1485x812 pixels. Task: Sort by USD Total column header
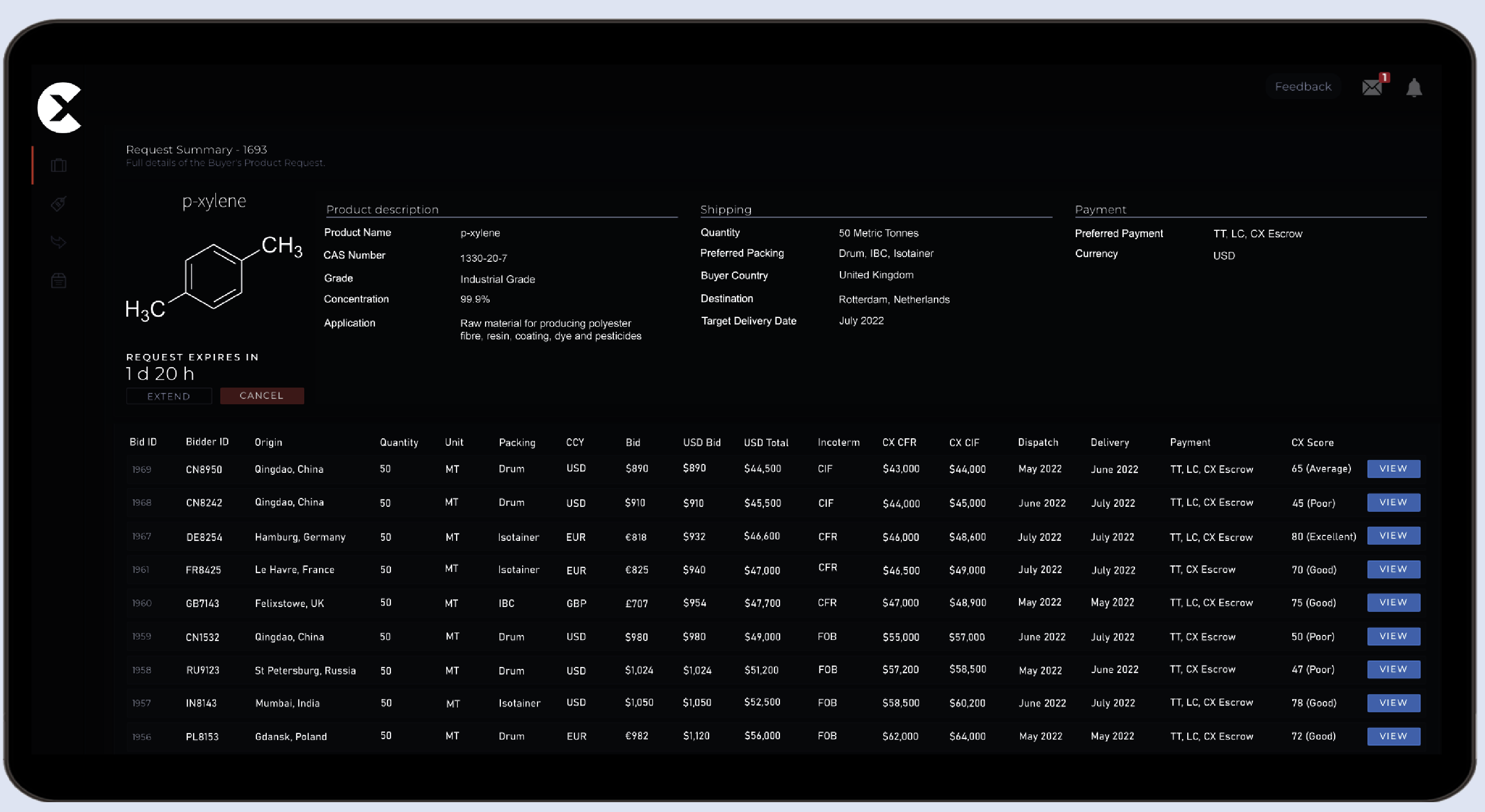point(766,443)
